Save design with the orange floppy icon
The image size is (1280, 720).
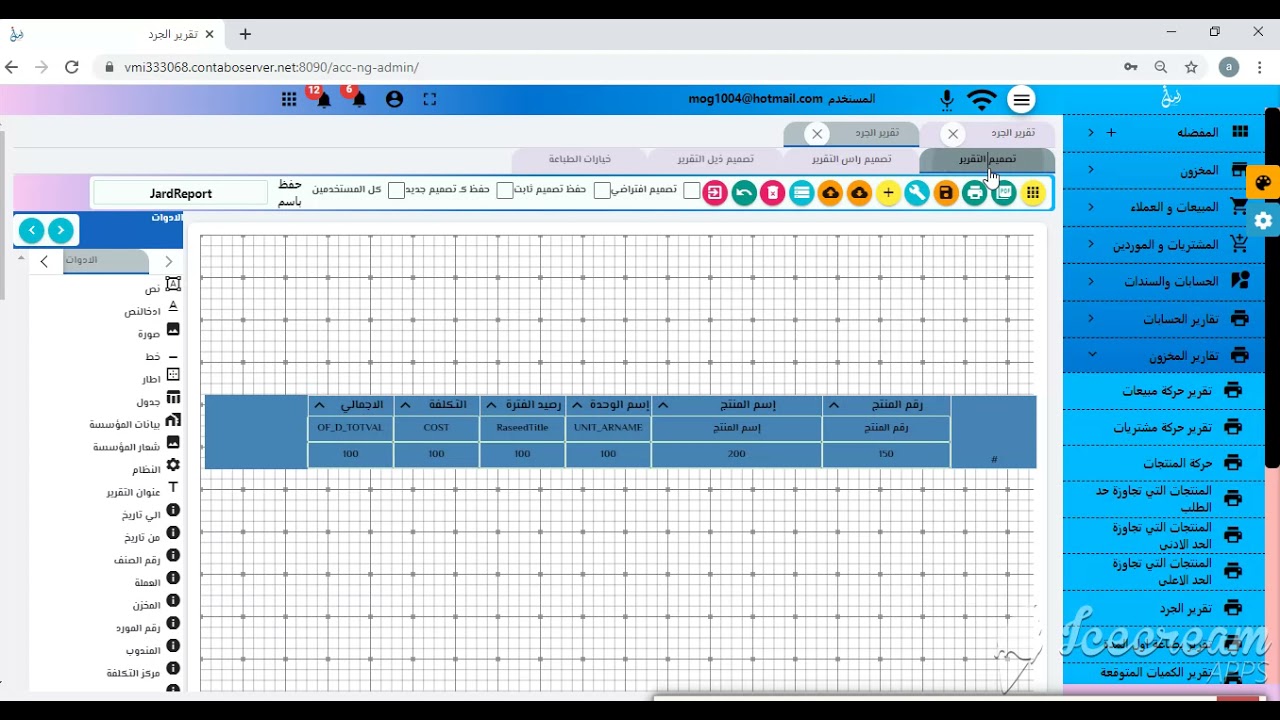tap(945, 193)
